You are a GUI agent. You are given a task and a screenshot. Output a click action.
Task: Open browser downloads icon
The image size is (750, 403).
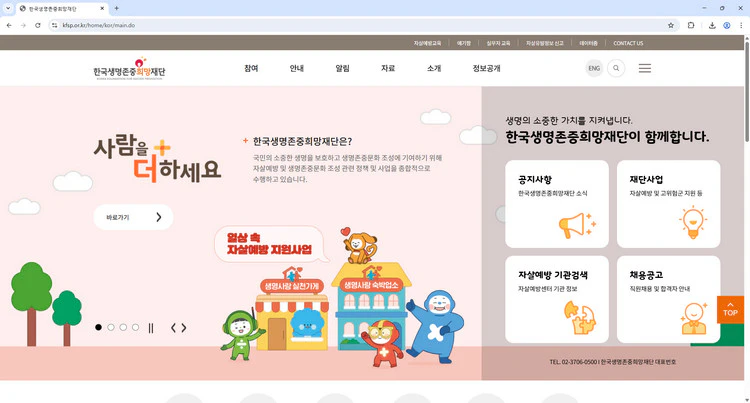click(712, 25)
